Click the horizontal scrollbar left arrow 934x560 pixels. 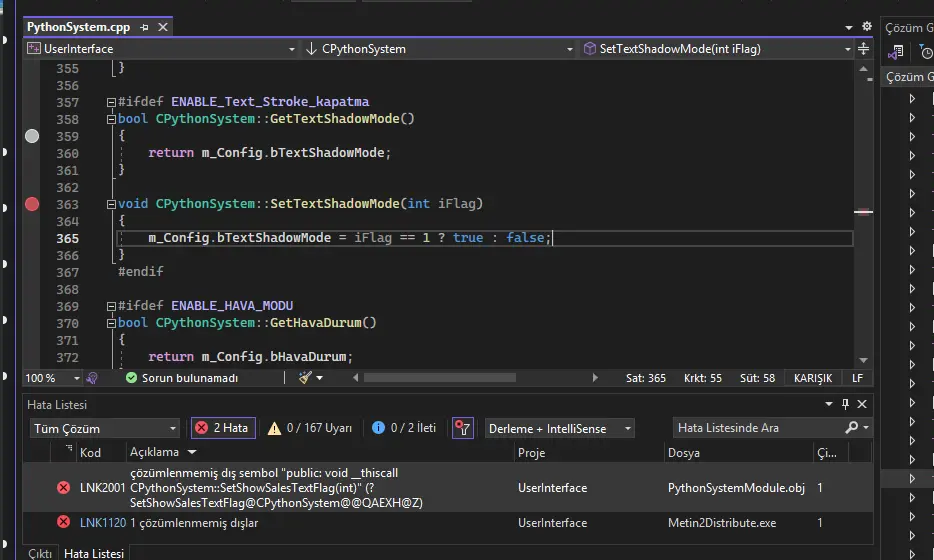coord(356,378)
